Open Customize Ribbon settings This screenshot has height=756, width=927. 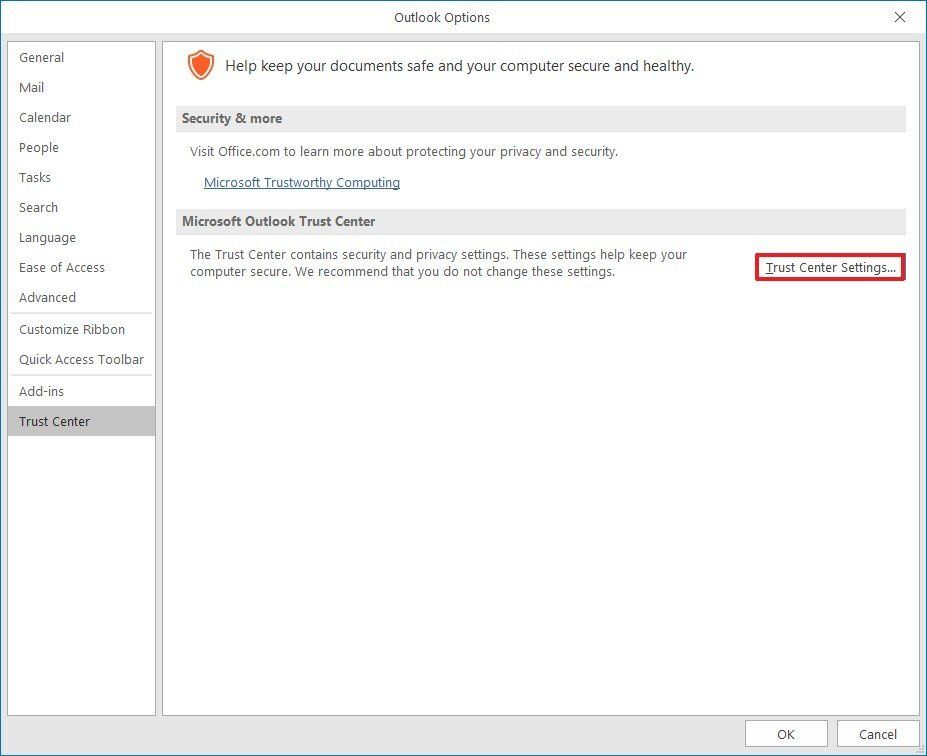coord(72,329)
